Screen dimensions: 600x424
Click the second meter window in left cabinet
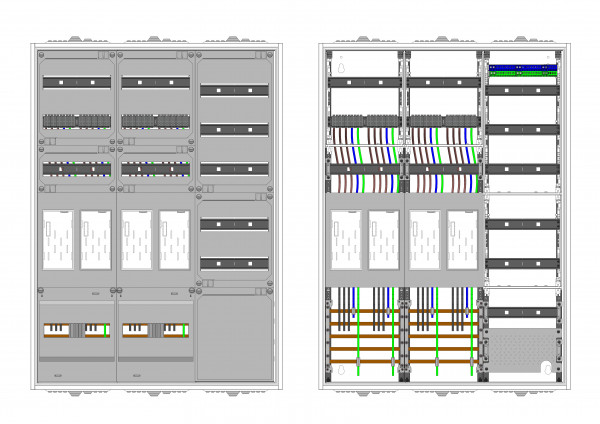click(x=97, y=240)
